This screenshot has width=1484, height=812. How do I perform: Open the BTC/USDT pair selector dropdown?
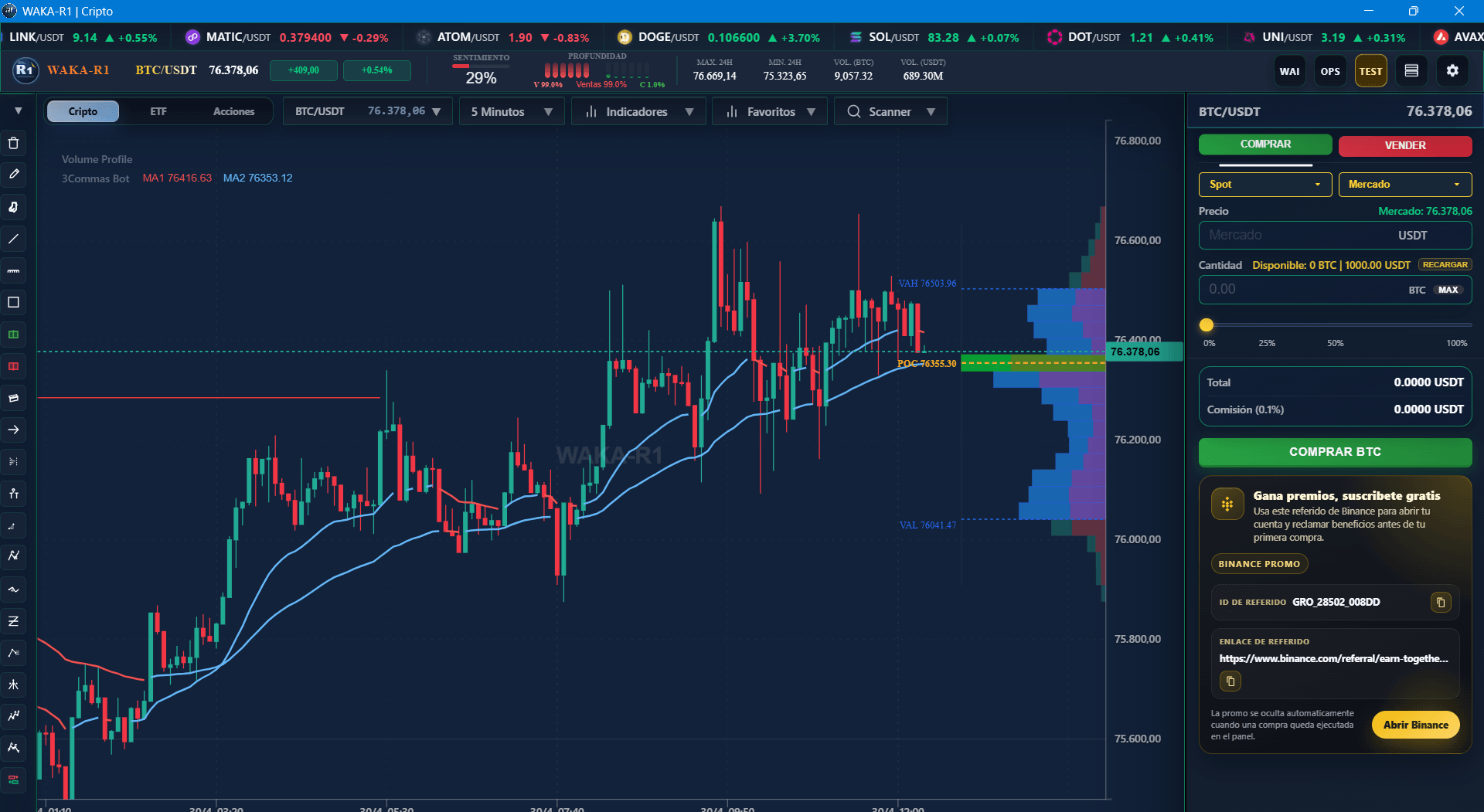tap(367, 111)
